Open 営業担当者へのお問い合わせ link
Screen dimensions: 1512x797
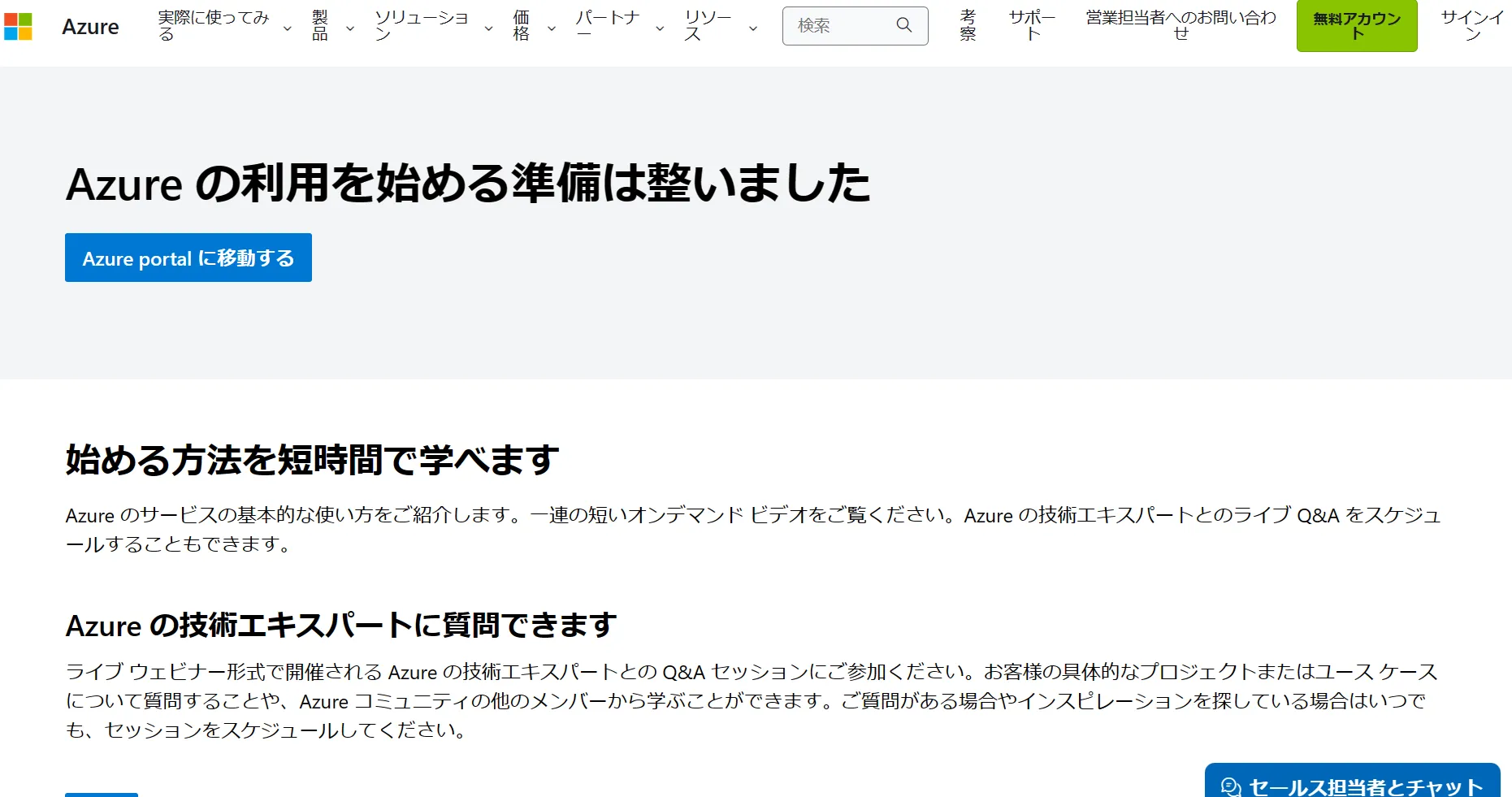click(x=1181, y=26)
